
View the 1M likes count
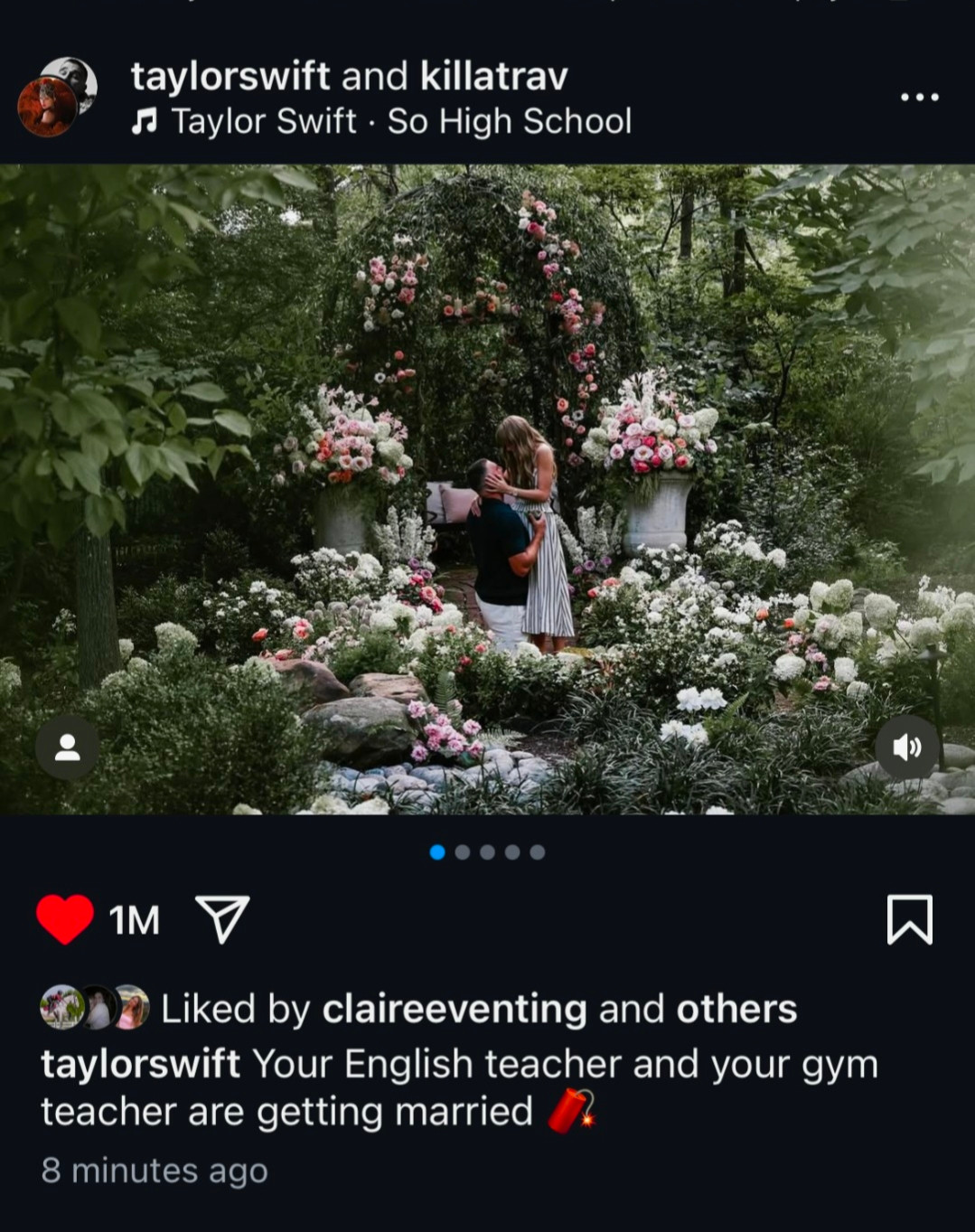coord(134,920)
